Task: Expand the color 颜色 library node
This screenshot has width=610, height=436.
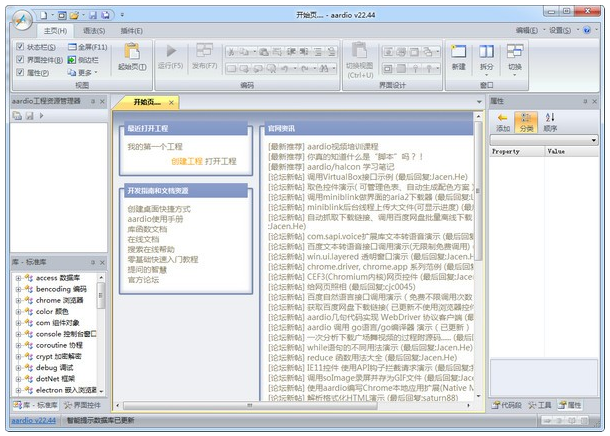Action: (x=18, y=312)
